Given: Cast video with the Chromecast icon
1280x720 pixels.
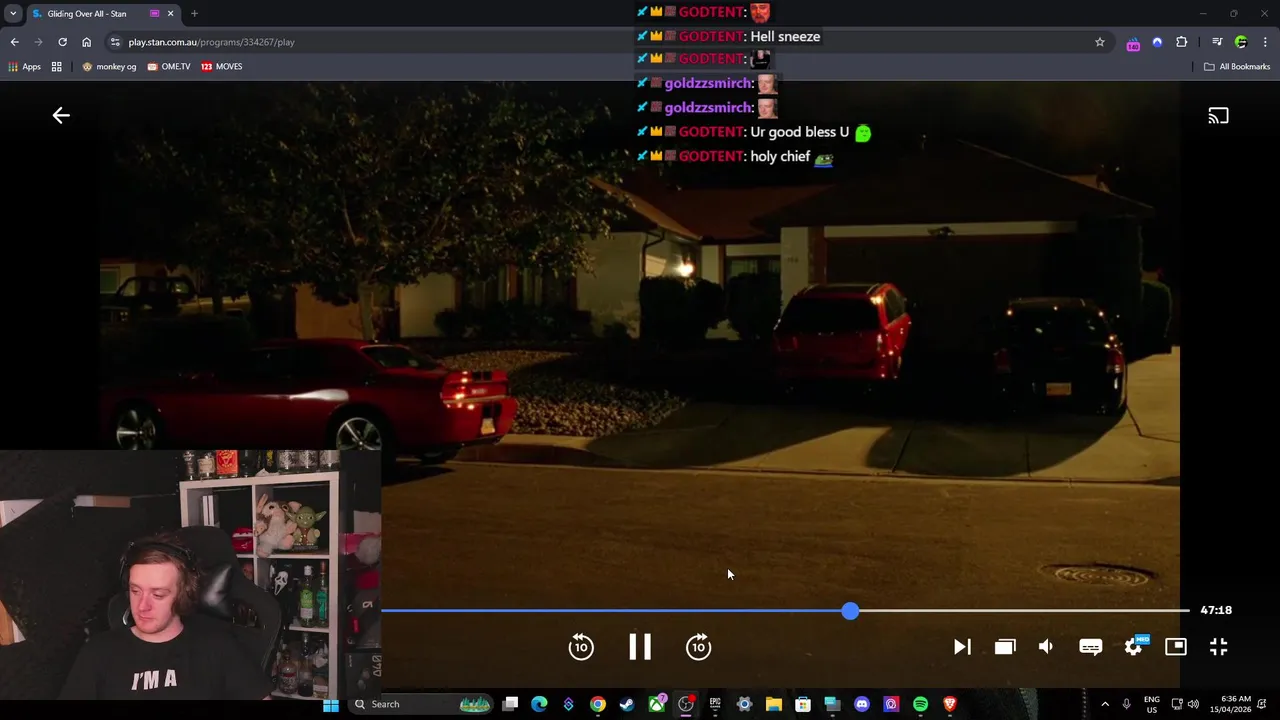Looking at the screenshot, I should click(x=1218, y=116).
